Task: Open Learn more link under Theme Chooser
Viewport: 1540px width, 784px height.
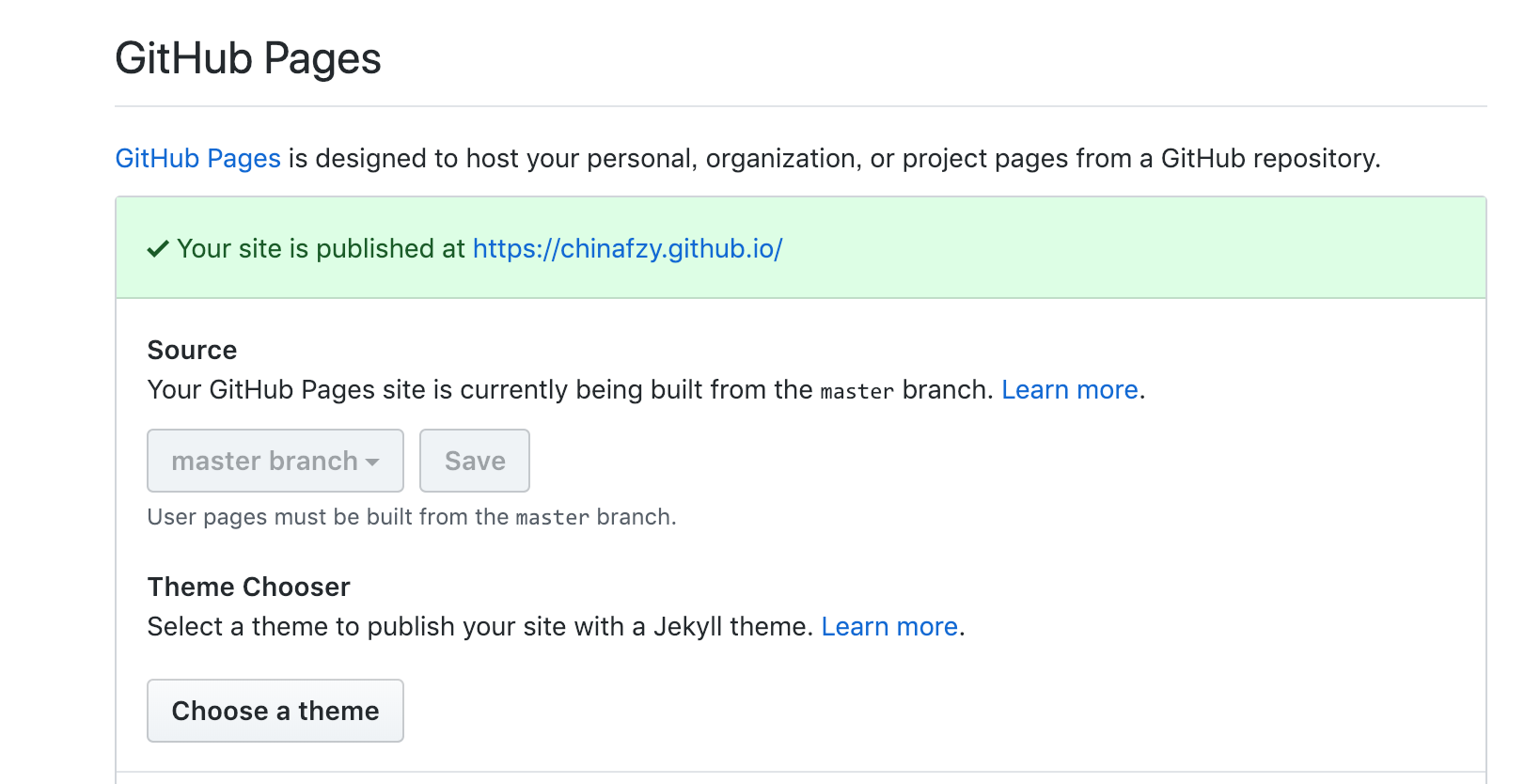Action: (x=889, y=626)
